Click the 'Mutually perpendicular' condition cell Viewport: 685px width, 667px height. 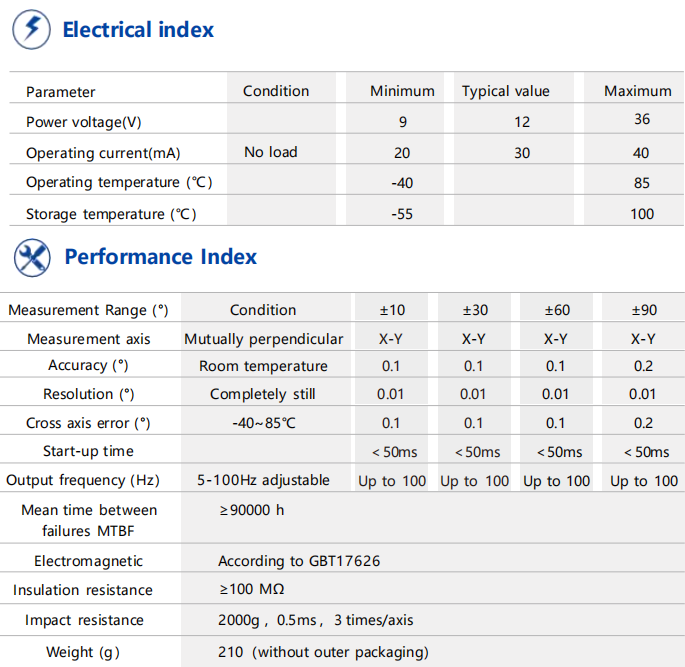click(264, 339)
